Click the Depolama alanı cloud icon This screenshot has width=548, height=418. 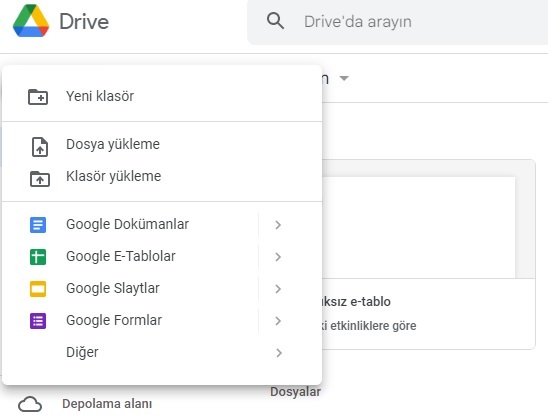pyautogui.click(x=30, y=405)
